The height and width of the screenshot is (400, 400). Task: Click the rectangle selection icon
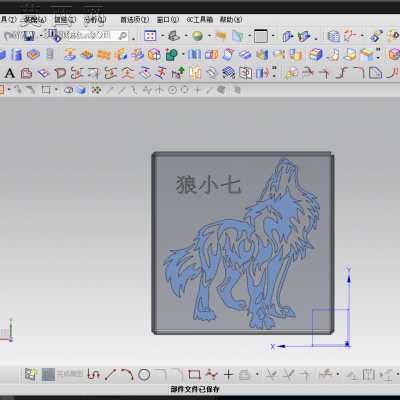pyautogui.click(x=46, y=90)
